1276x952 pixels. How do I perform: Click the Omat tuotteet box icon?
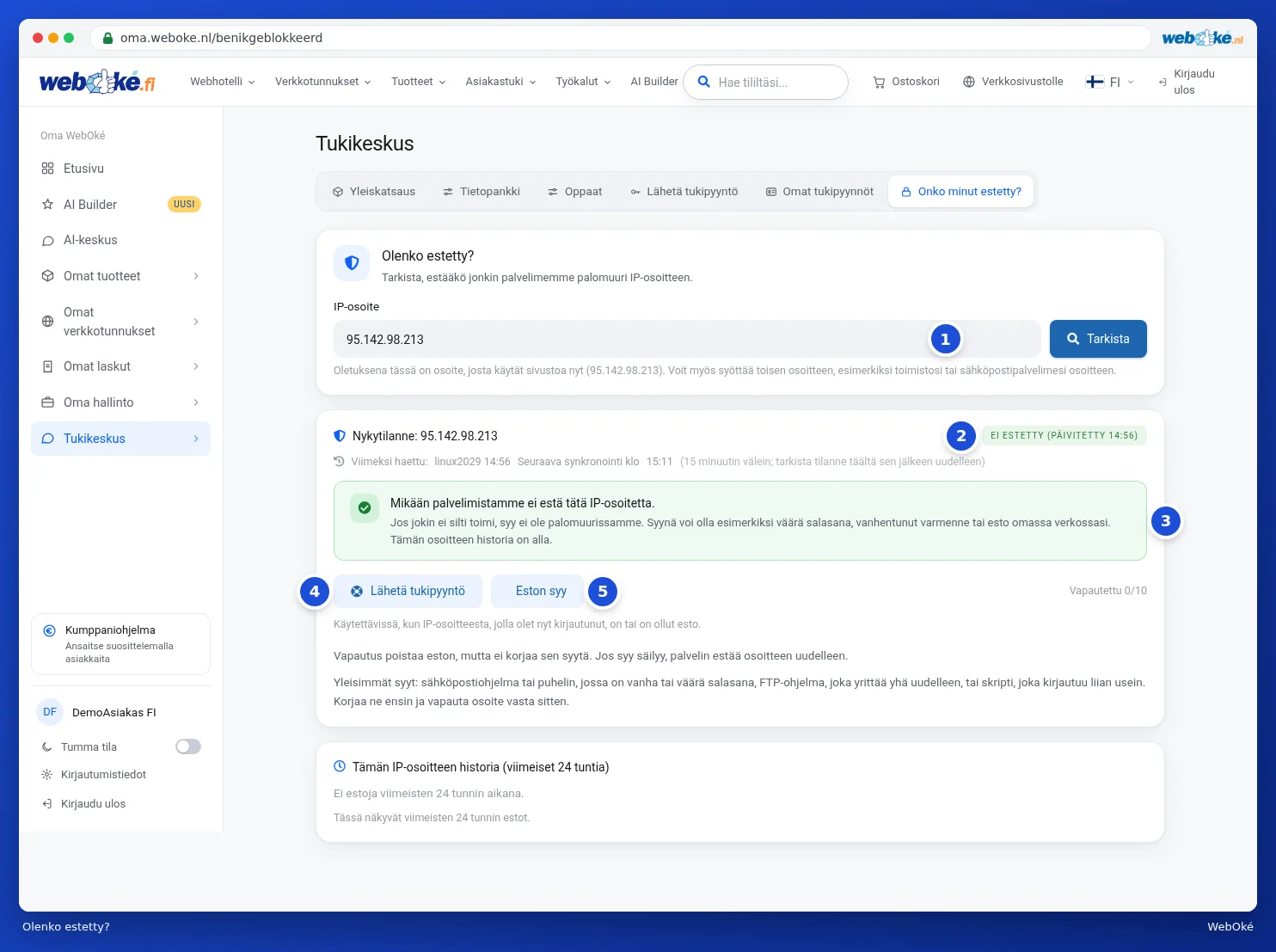[x=48, y=276]
